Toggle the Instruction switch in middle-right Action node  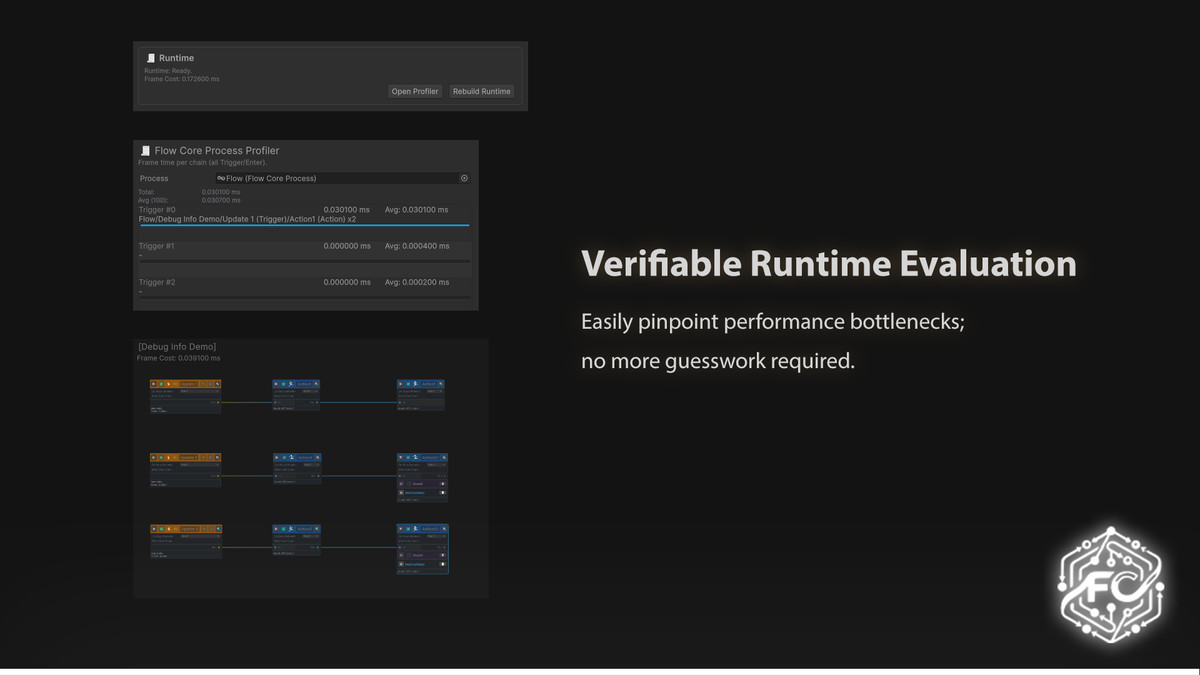[441, 493]
